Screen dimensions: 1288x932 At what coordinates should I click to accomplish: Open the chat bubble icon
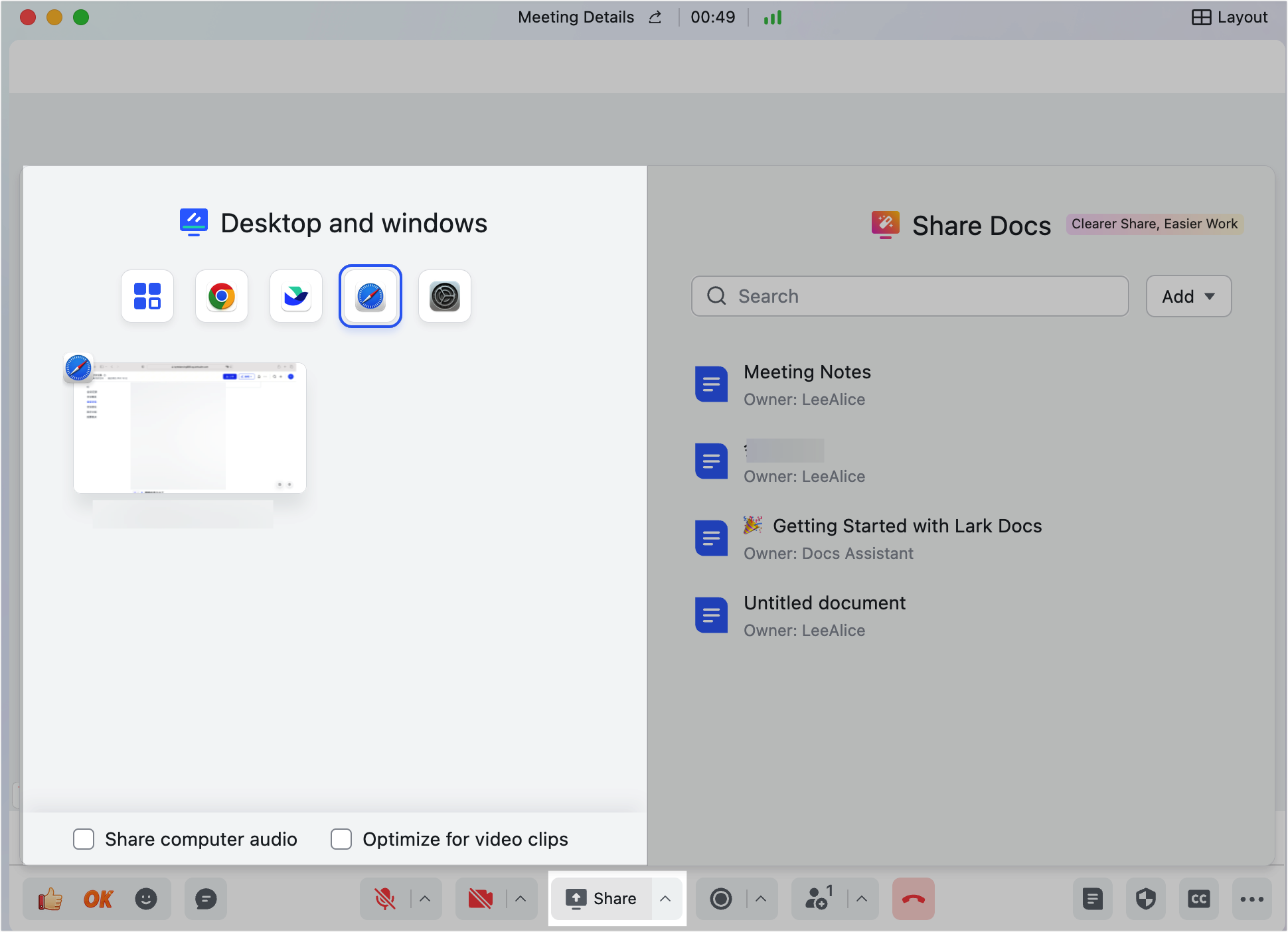pos(206,899)
